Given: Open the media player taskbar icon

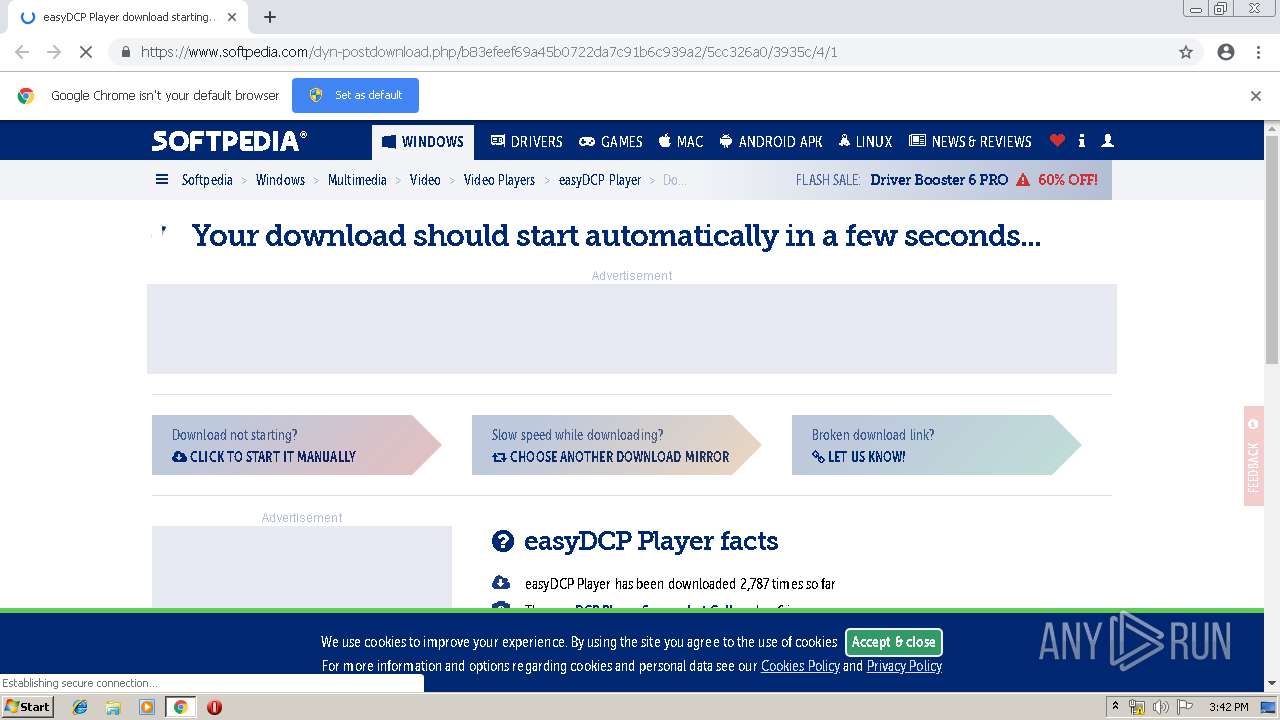Looking at the screenshot, I should click(147, 707).
